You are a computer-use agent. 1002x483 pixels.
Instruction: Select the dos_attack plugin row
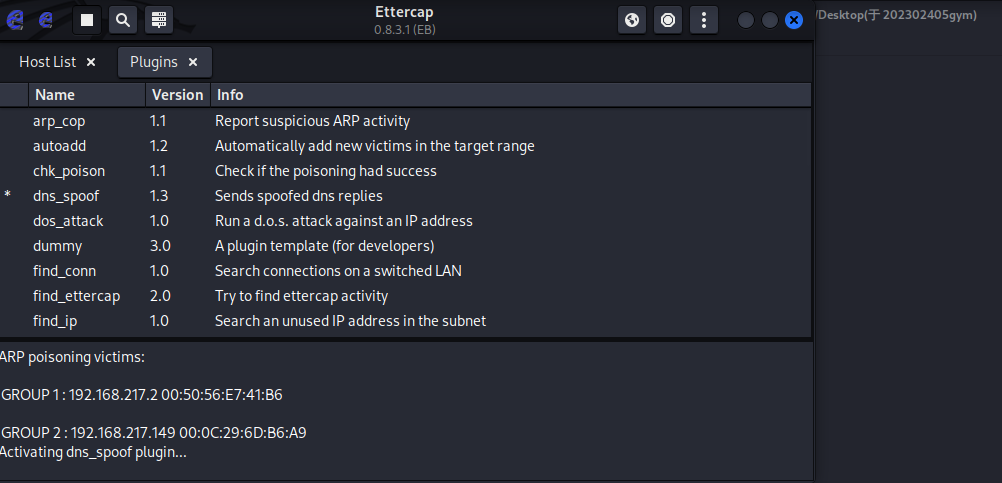(x=68, y=221)
